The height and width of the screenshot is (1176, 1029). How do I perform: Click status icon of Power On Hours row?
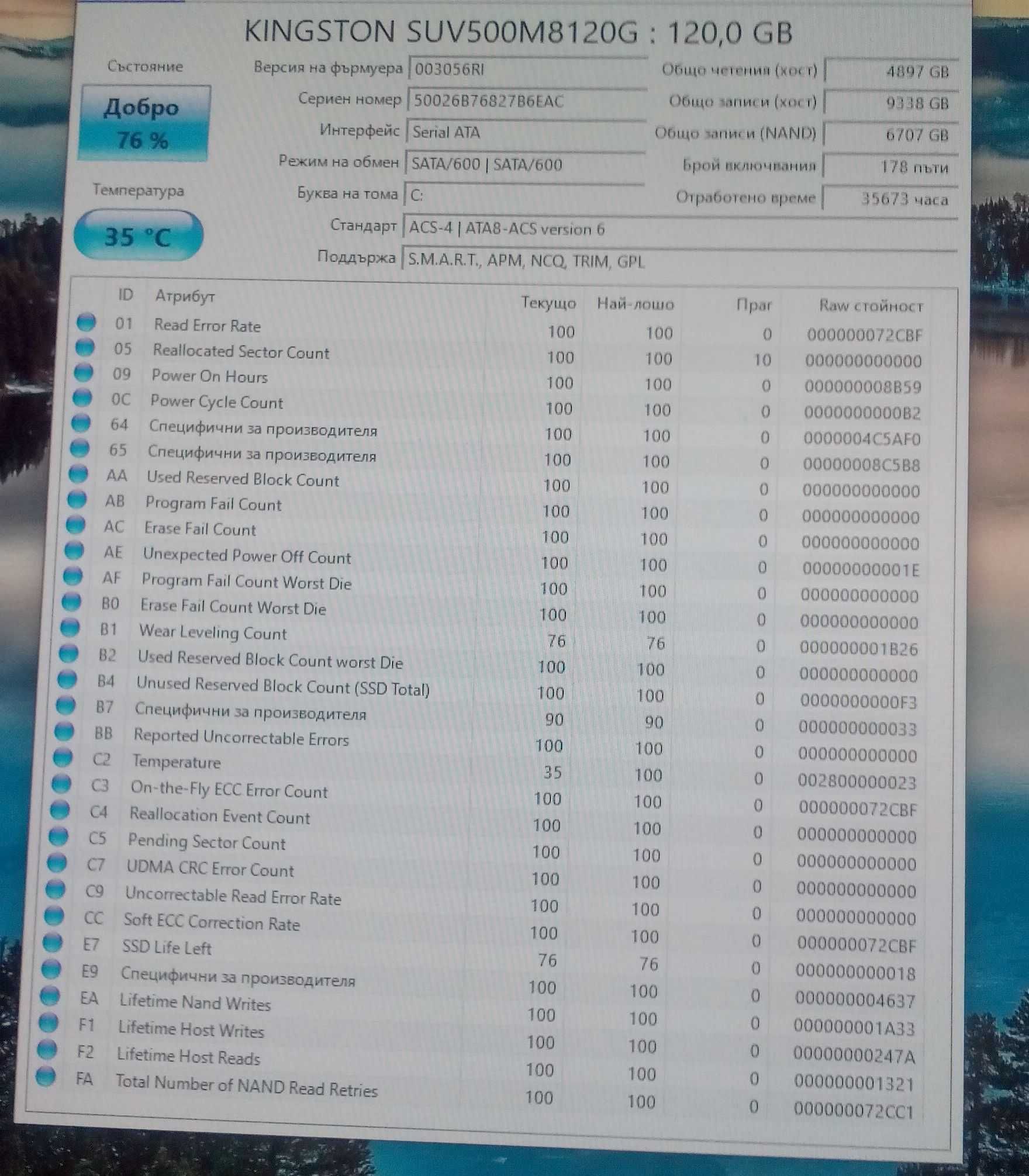click(84, 372)
